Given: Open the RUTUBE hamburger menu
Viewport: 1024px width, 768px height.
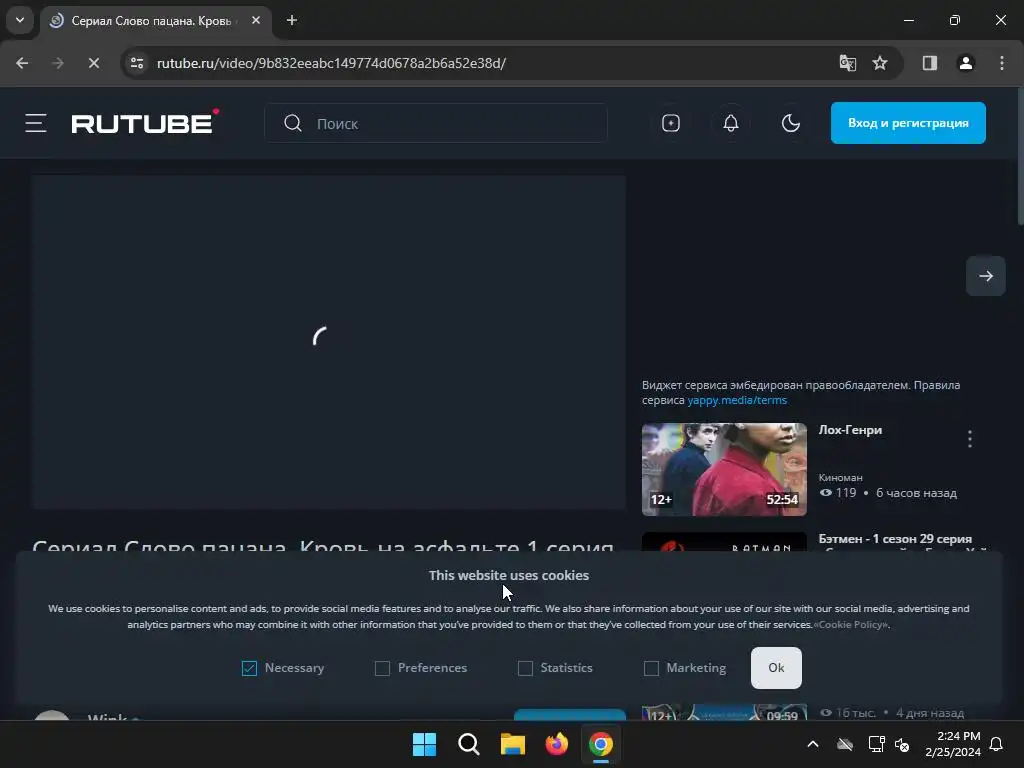Looking at the screenshot, I should pyautogui.click(x=36, y=123).
